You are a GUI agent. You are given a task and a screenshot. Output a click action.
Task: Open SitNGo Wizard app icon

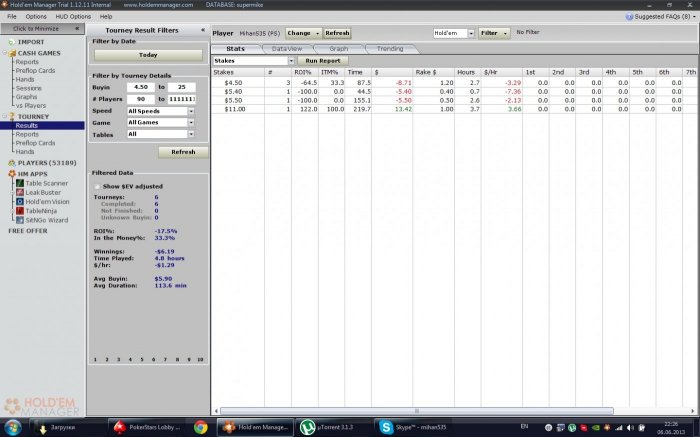pyautogui.click(x=20, y=220)
